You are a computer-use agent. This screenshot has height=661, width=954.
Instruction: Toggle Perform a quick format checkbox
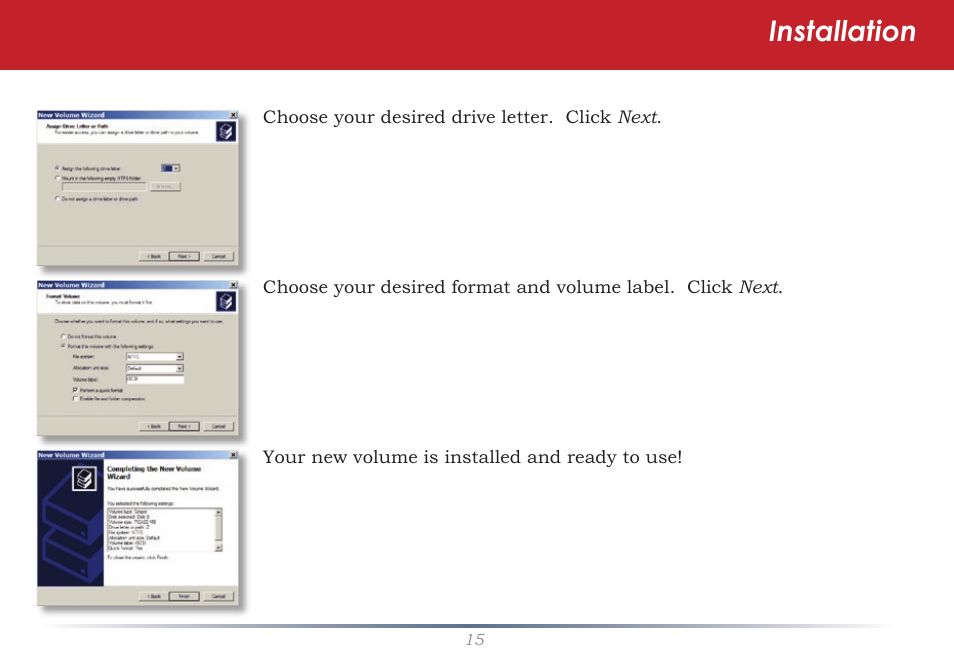pyautogui.click(x=75, y=390)
